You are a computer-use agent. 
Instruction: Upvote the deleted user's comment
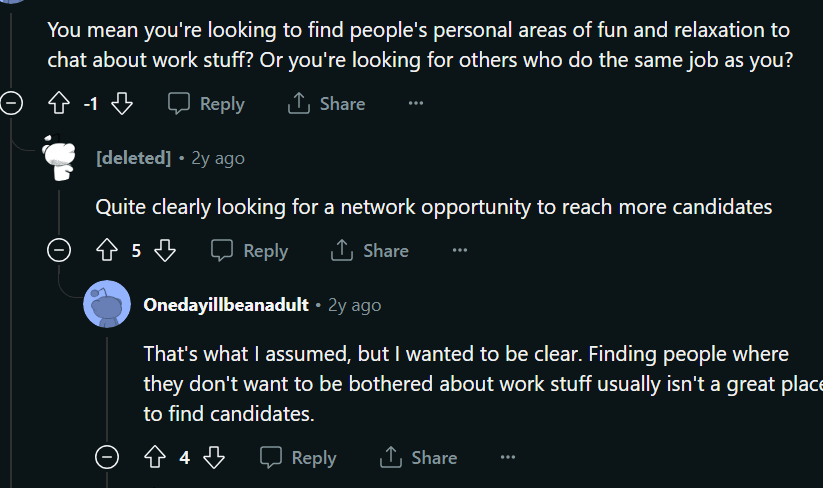(106, 250)
